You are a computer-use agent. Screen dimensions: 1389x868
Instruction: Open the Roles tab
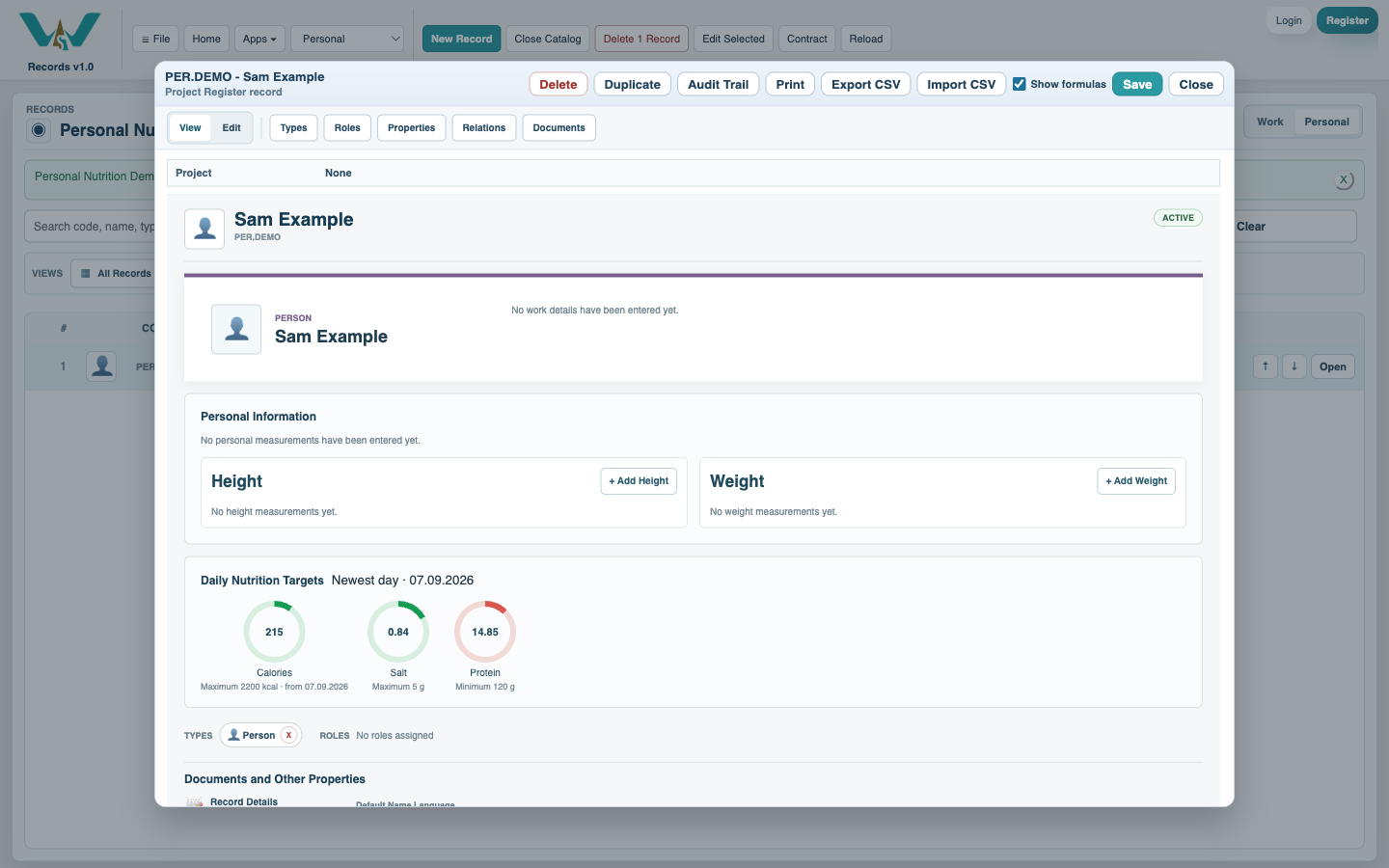click(x=347, y=127)
